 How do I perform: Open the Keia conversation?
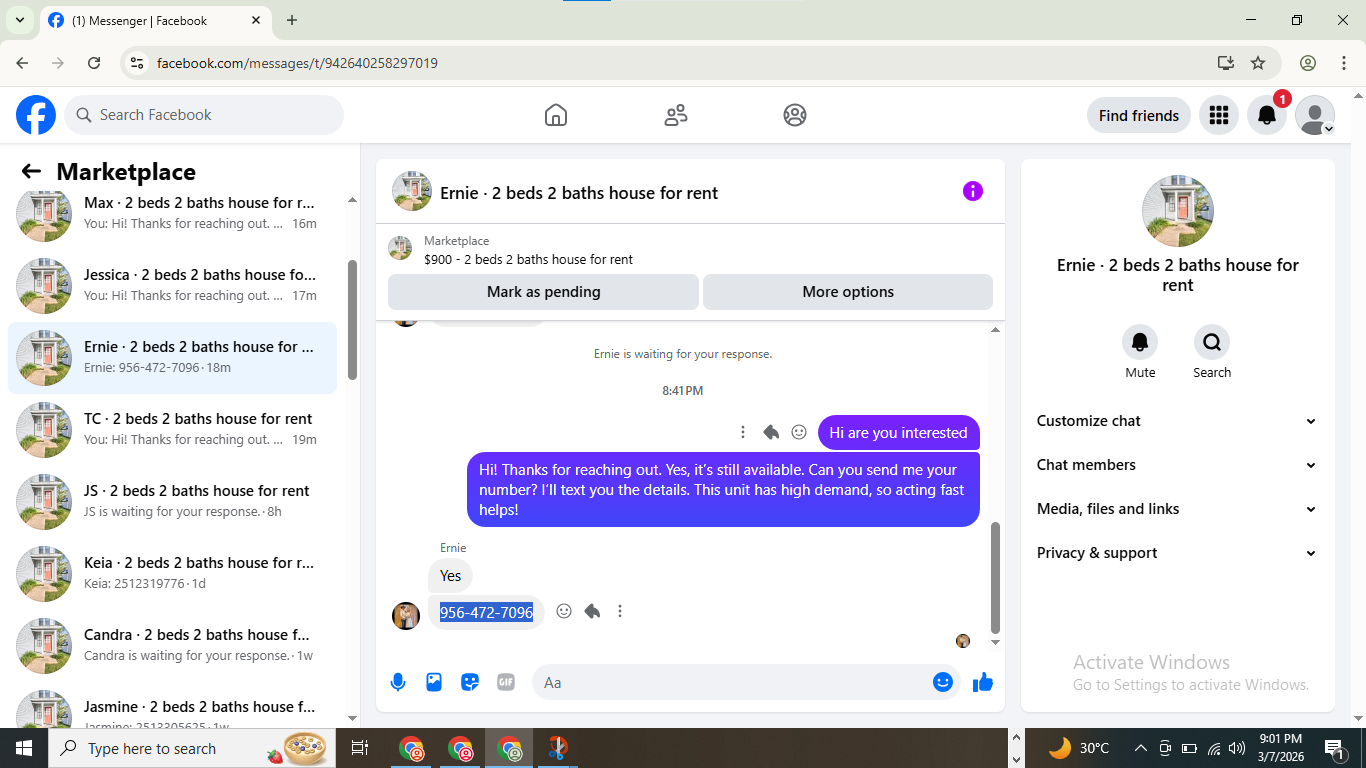pos(172,573)
